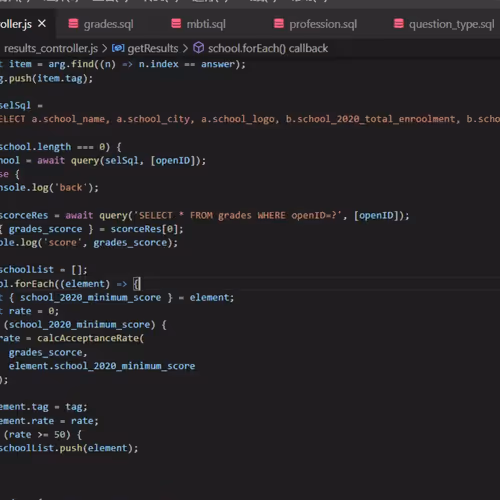
Task: Click the profession.sql database file icon
Action: [x=279, y=24]
